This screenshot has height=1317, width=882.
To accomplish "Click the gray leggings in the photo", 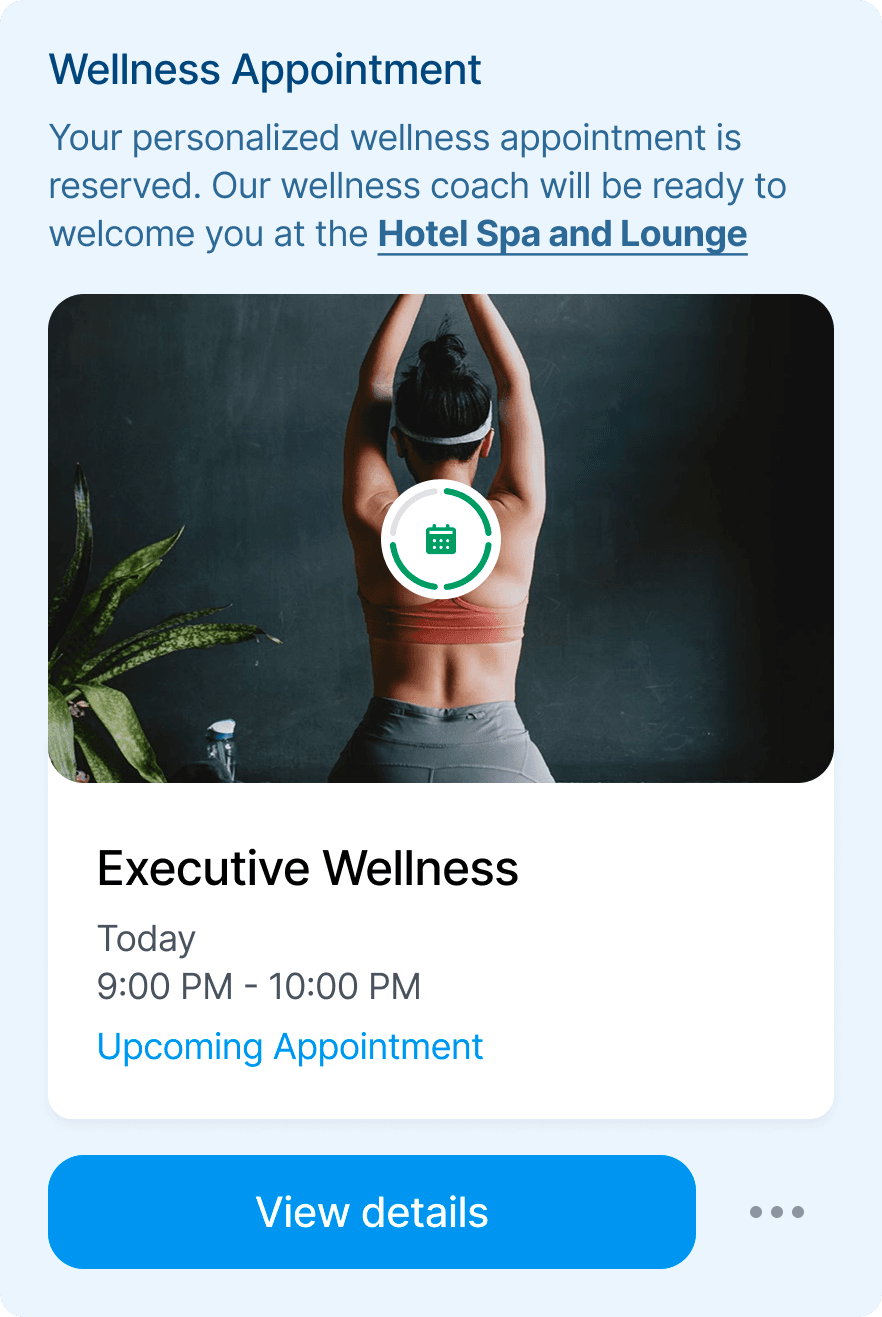I will tap(440, 740).
